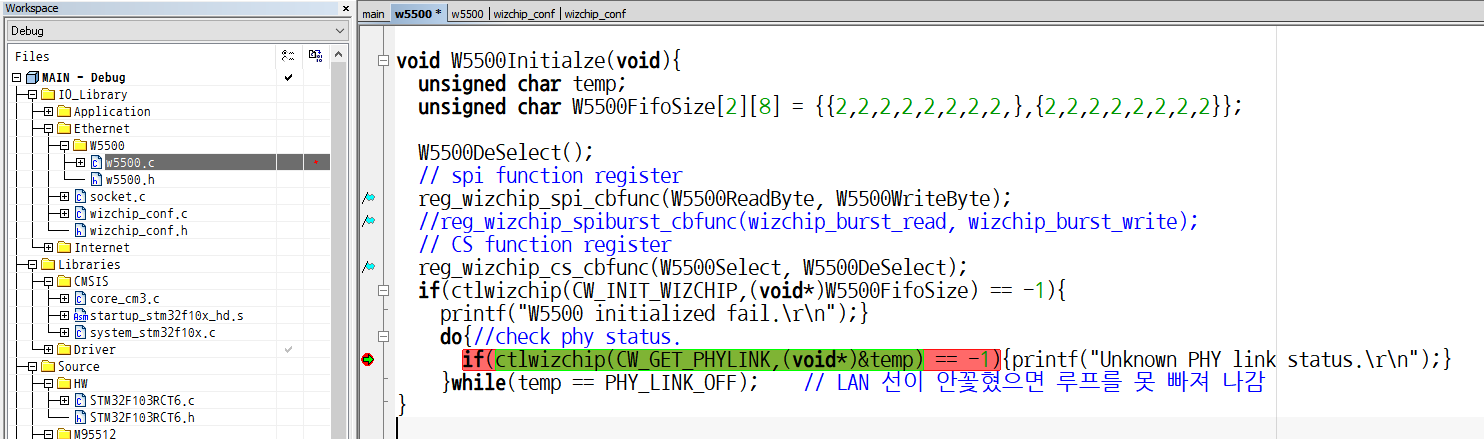Click the socket.c file icon

80,196
